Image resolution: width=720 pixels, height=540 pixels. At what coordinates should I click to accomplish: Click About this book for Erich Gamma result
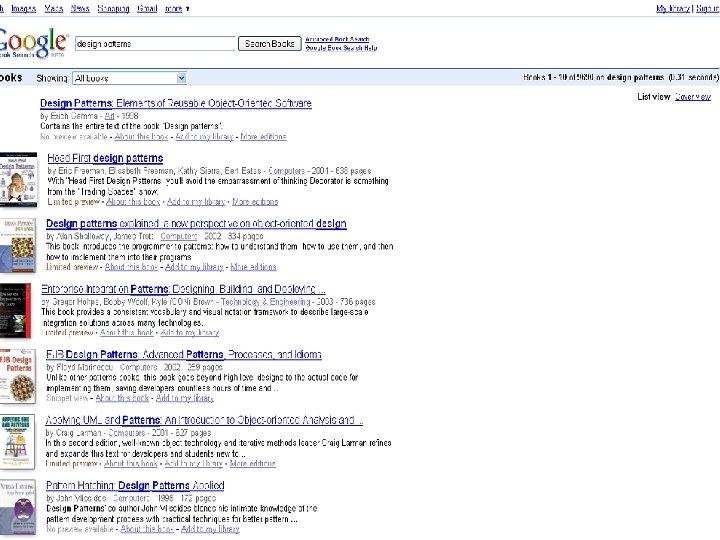coord(141,136)
